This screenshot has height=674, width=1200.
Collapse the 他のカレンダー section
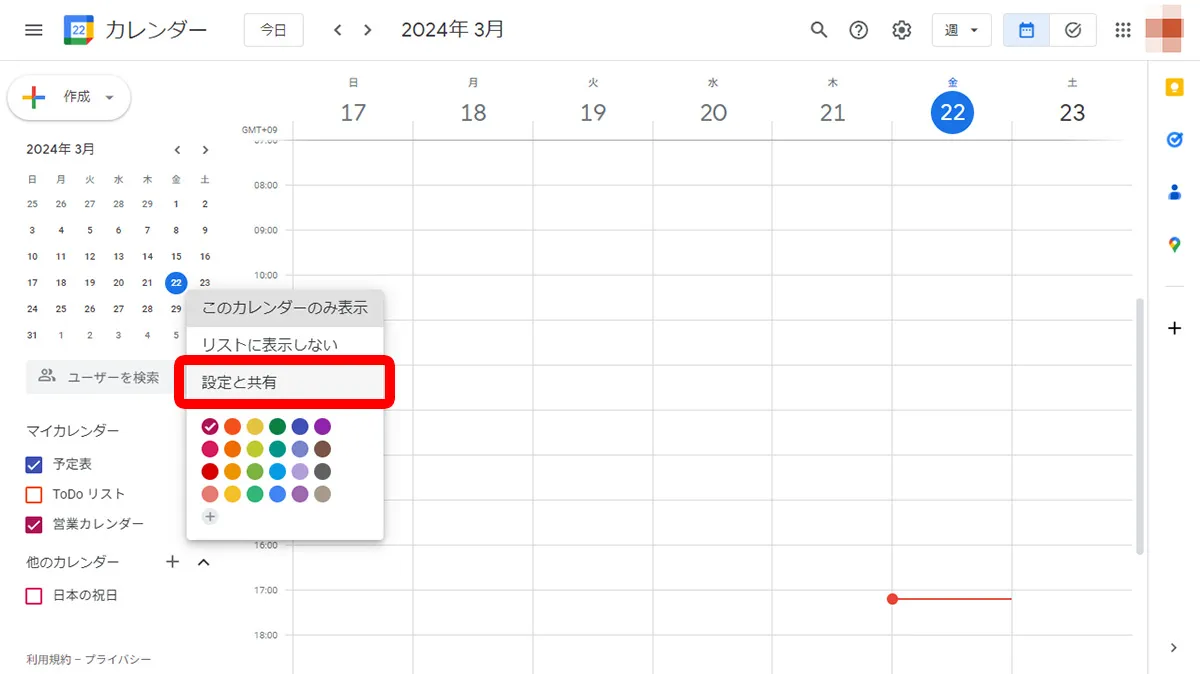click(x=204, y=562)
